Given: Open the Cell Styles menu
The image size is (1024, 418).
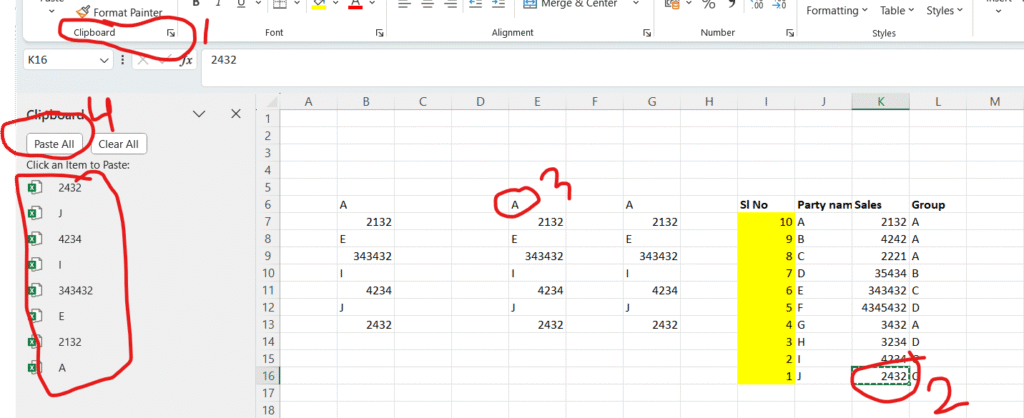Looking at the screenshot, I should click(945, 11).
